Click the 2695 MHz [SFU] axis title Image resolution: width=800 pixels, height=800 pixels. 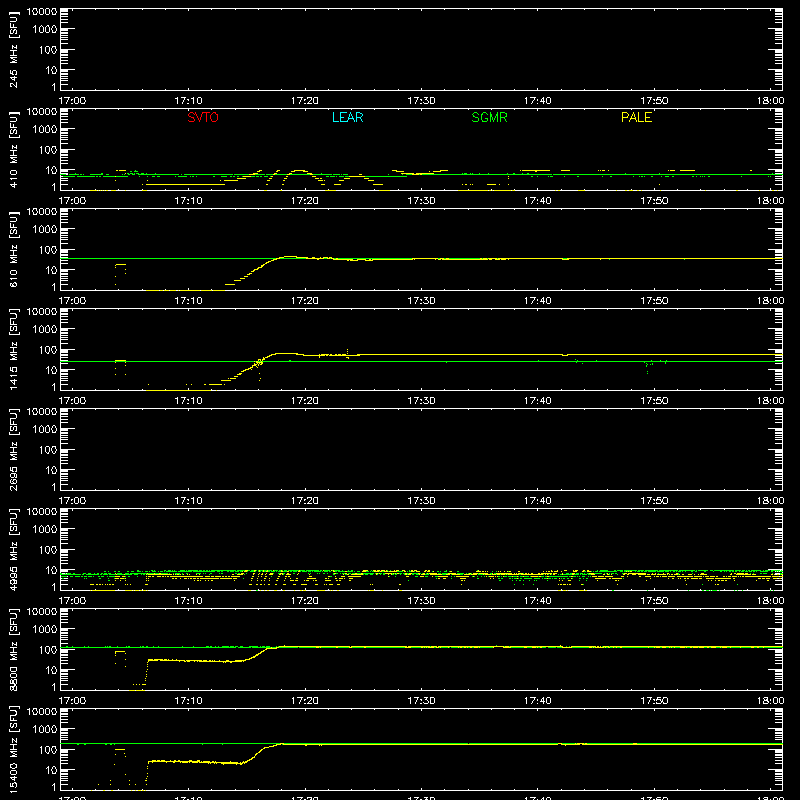click(x=13, y=449)
